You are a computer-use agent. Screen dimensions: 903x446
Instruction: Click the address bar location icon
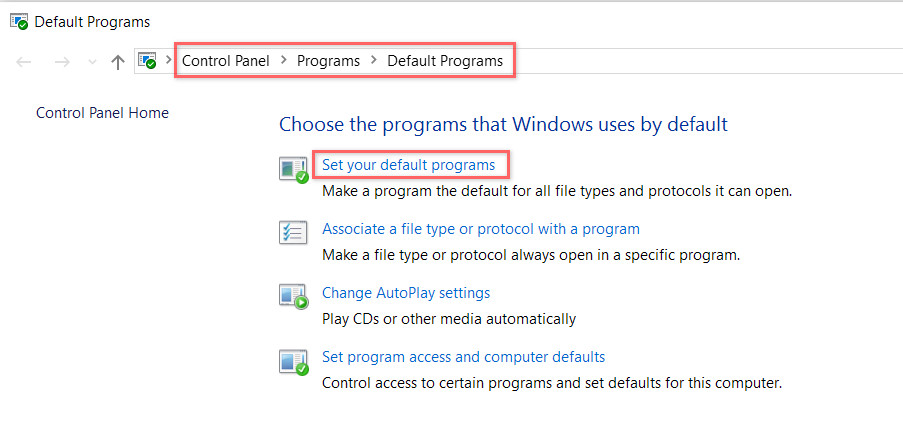pyautogui.click(x=148, y=61)
